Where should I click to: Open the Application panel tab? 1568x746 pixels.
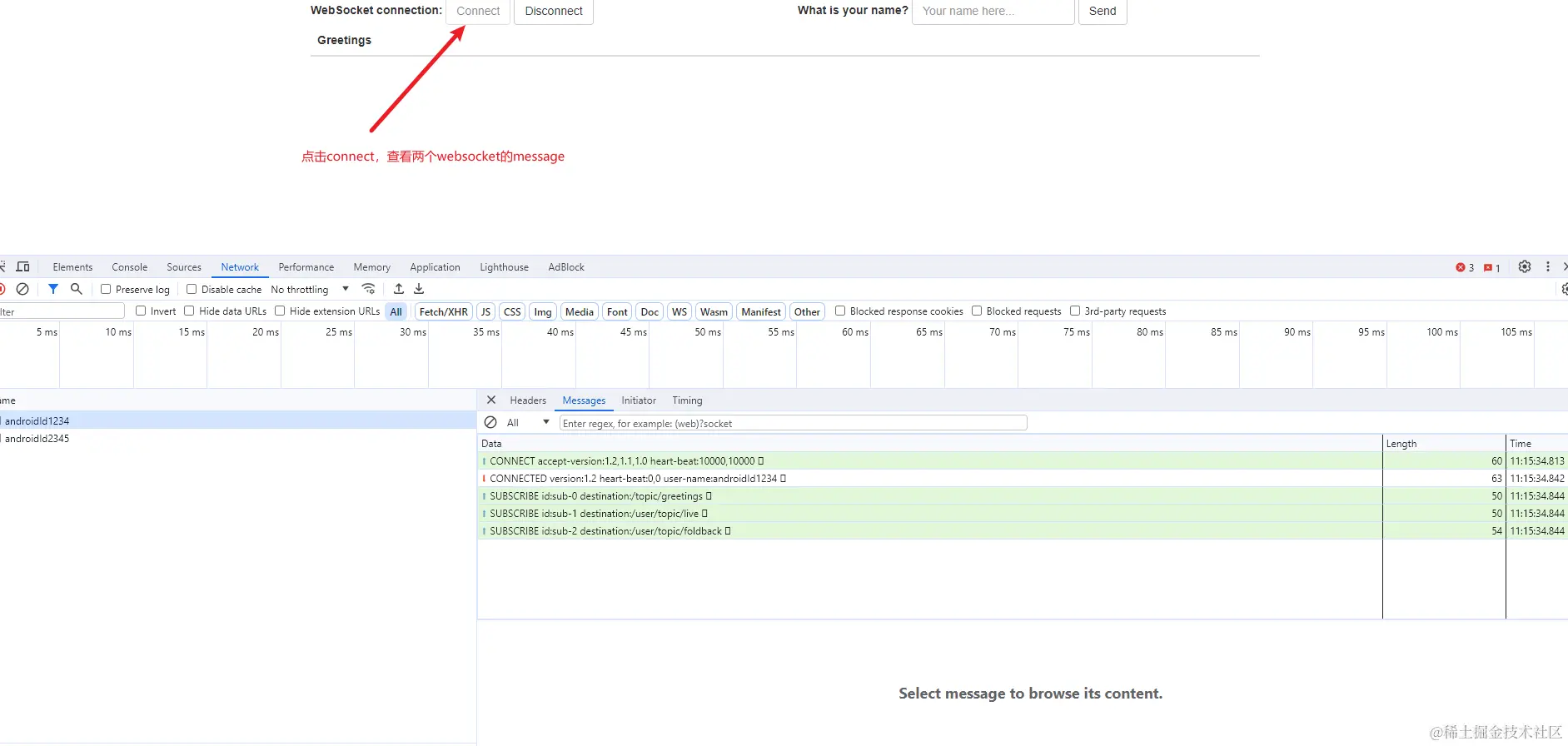point(435,267)
